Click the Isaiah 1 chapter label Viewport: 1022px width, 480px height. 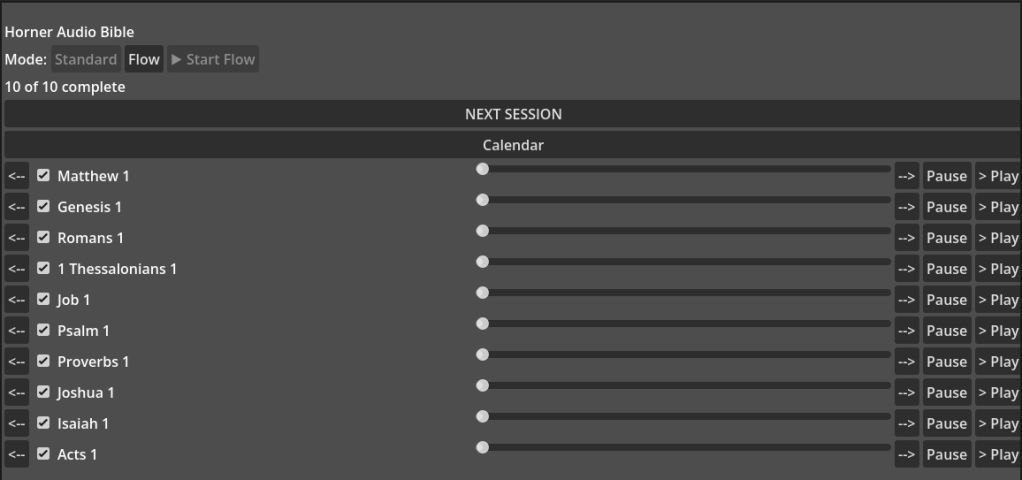83,424
